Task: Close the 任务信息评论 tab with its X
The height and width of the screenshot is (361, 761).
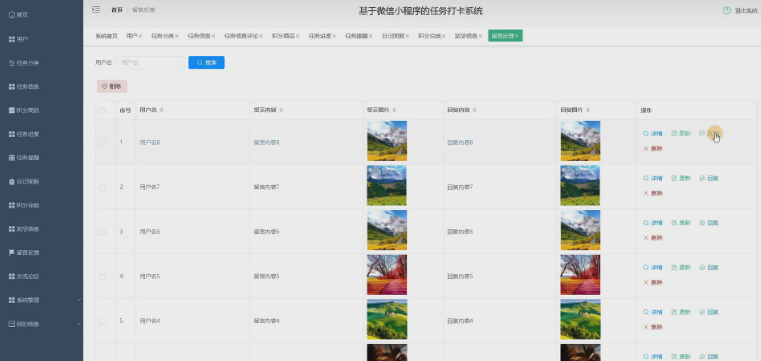Action: (x=261, y=36)
